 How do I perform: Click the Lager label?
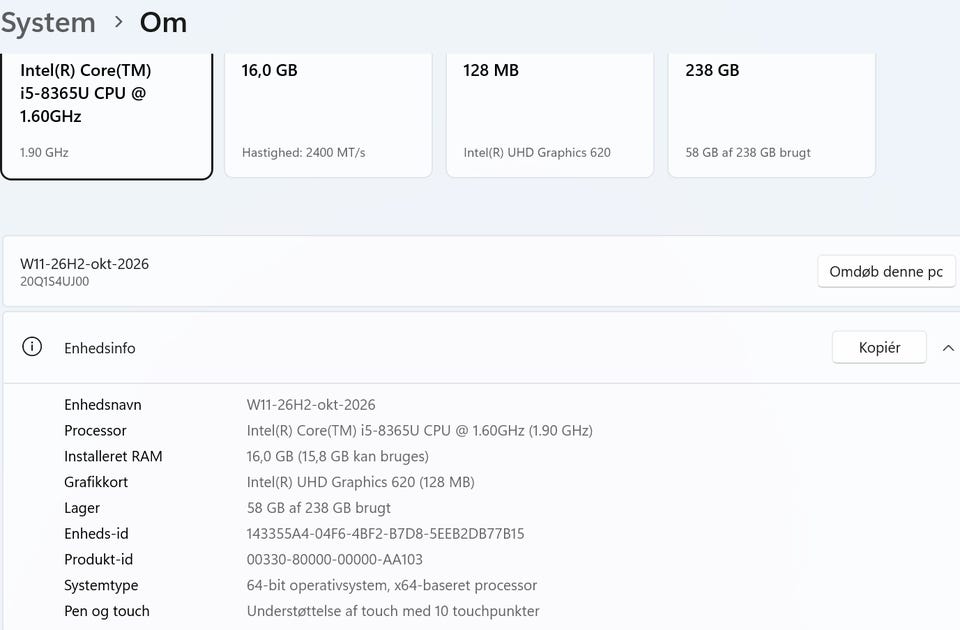pyautogui.click(x=82, y=508)
